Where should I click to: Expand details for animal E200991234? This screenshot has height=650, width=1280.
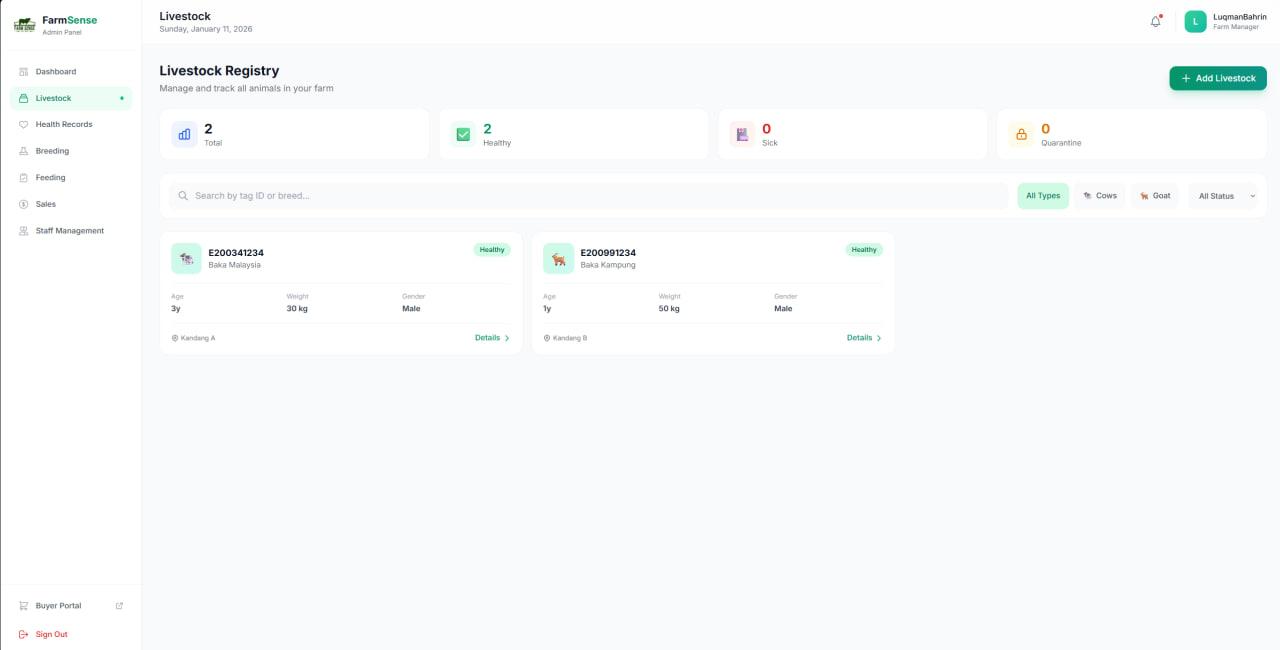click(863, 338)
